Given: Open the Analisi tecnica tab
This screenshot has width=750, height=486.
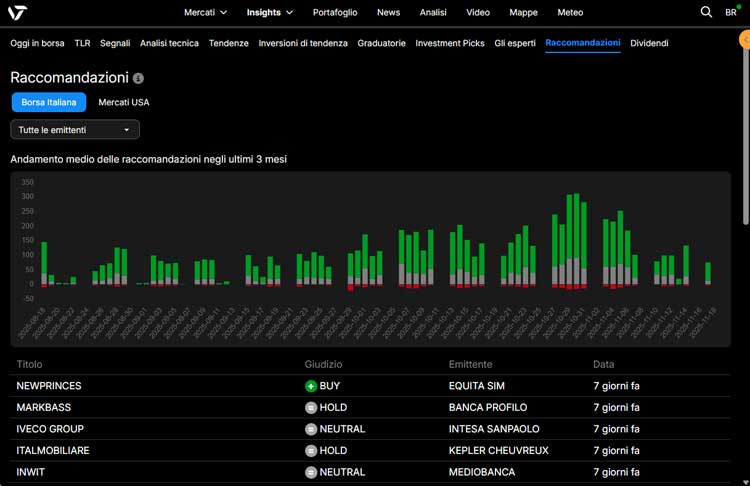Looking at the screenshot, I should (x=169, y=43).
